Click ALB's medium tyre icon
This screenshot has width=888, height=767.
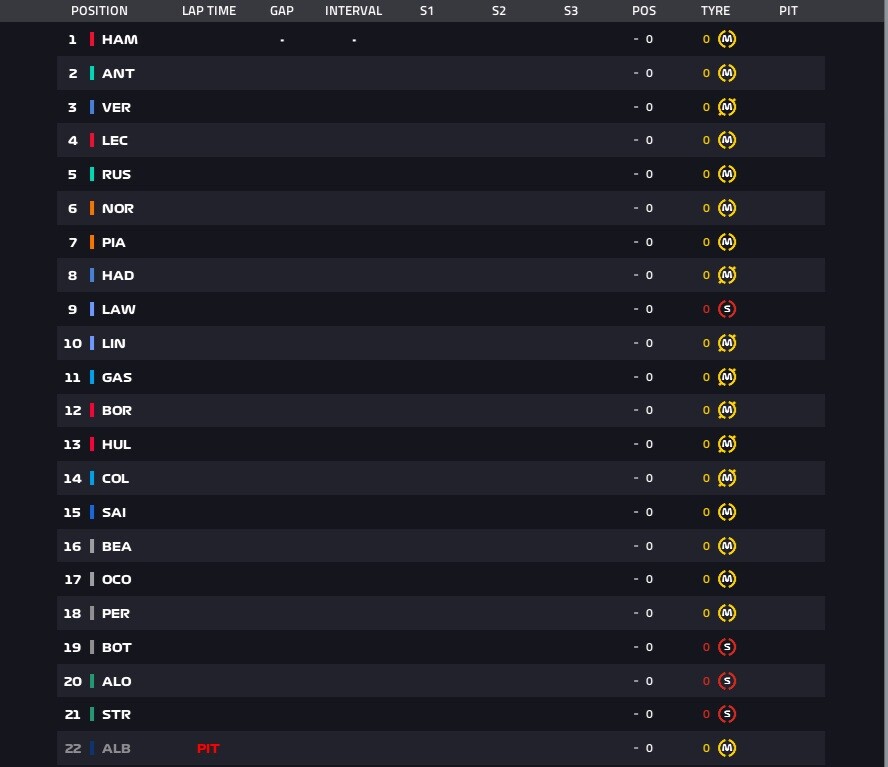coord(727,748)
